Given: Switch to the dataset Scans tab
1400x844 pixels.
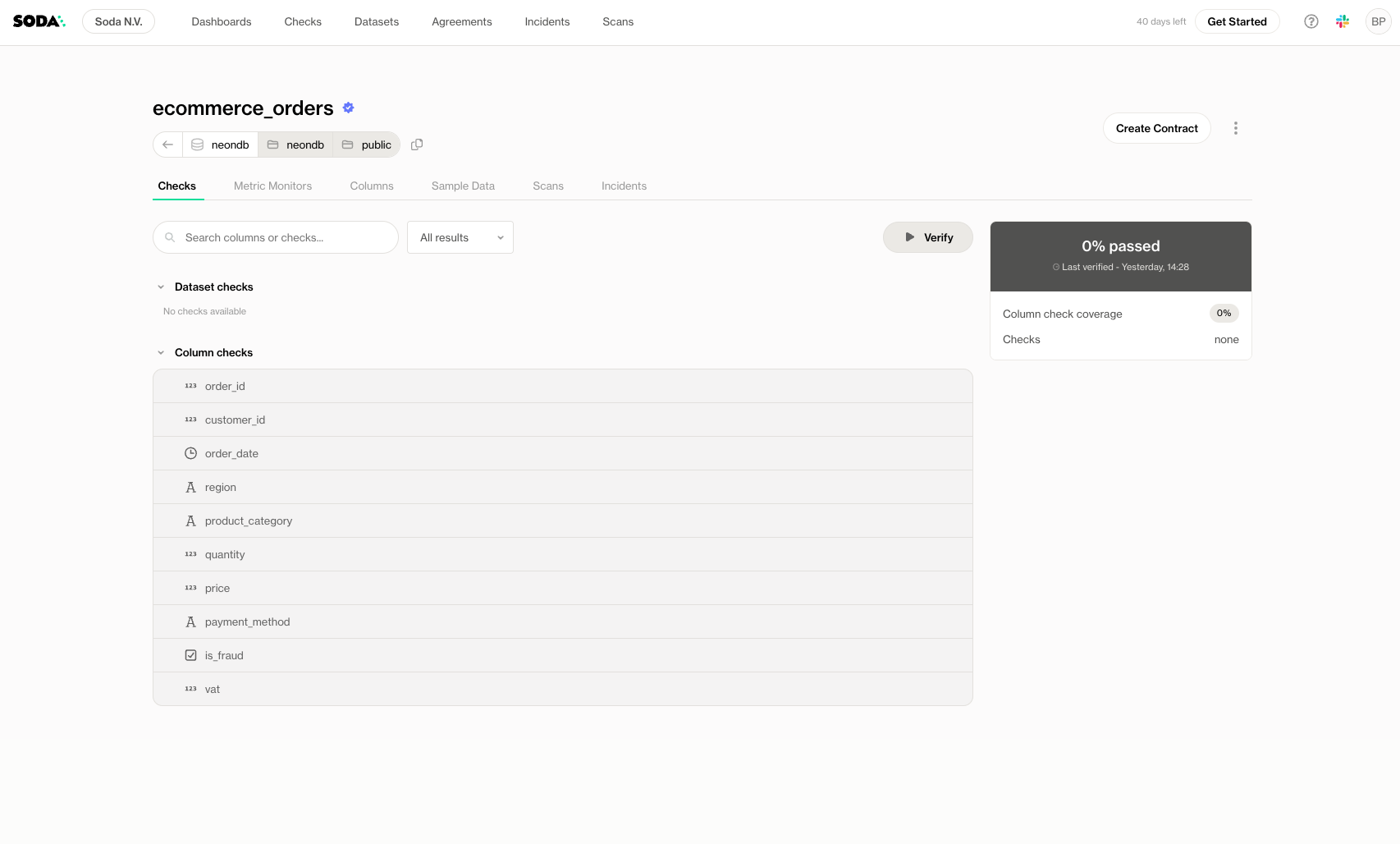Looking at the screenshot, I should (x=548, y=186).
